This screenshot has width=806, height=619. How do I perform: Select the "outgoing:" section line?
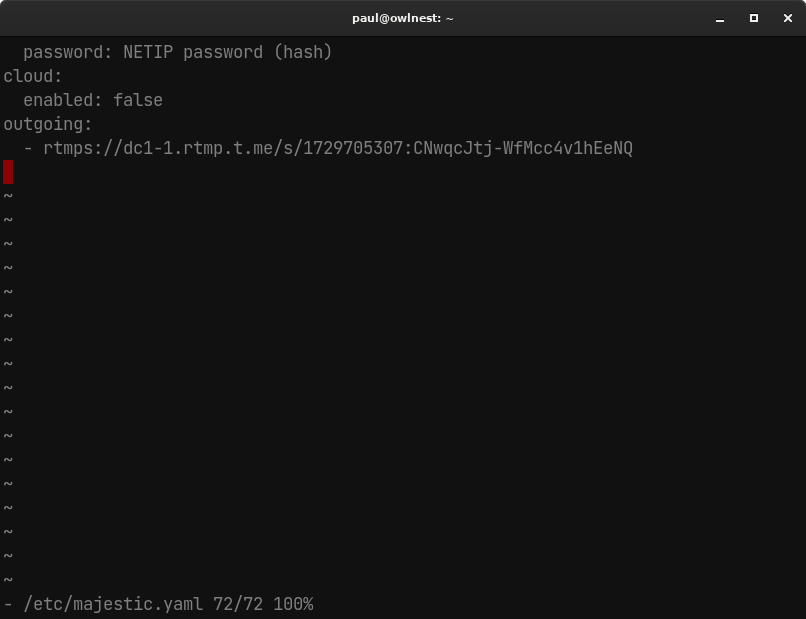click(x=48, y=124)
